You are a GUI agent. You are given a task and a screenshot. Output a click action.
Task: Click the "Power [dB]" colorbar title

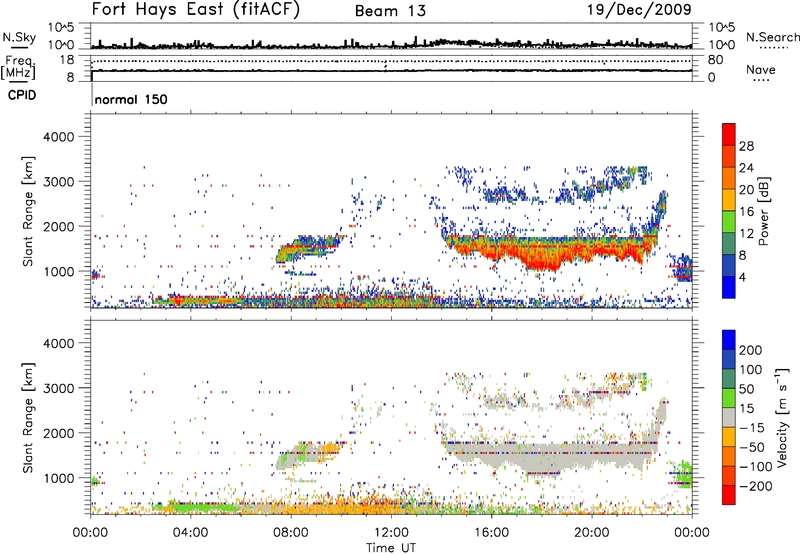click(764, 211)
